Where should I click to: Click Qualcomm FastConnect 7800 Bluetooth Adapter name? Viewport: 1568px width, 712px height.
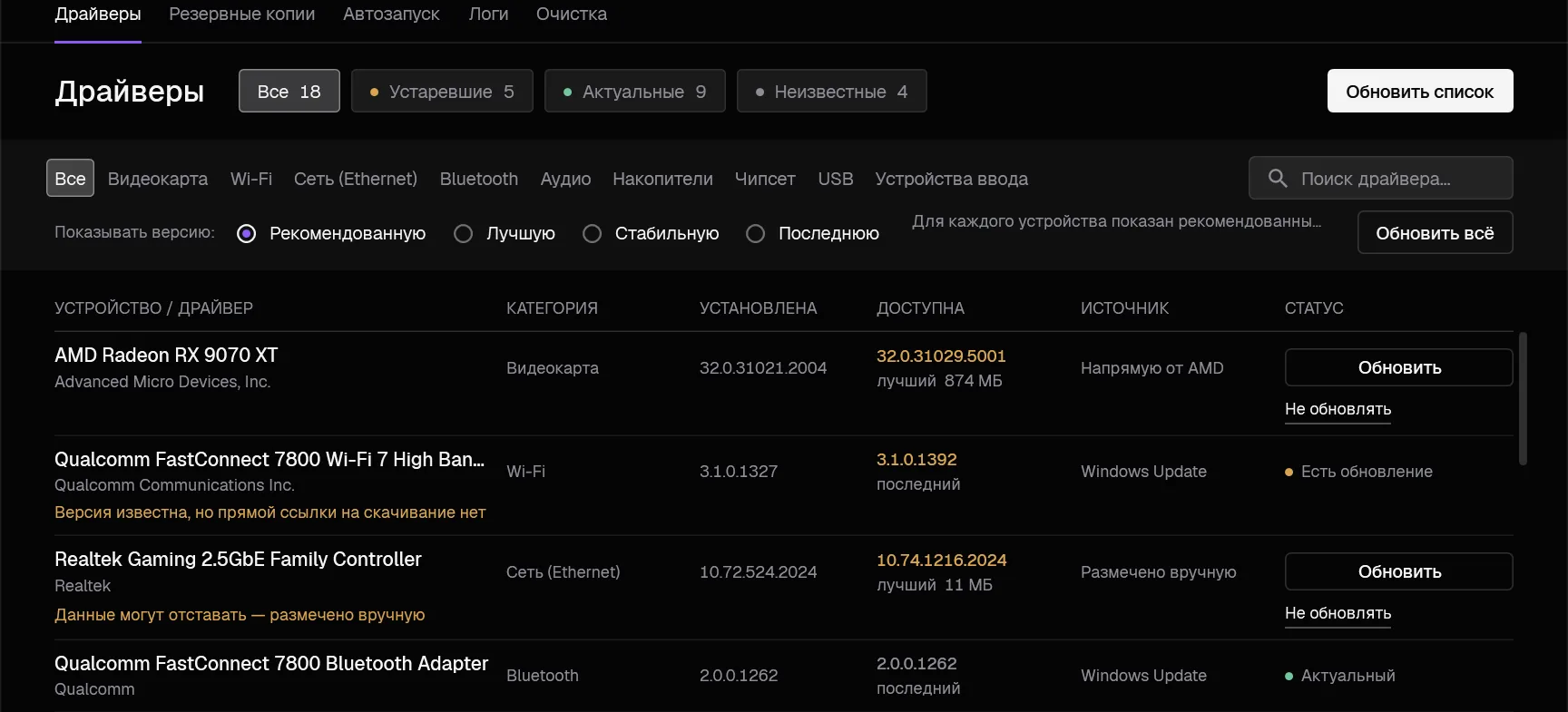pos(271,664)
